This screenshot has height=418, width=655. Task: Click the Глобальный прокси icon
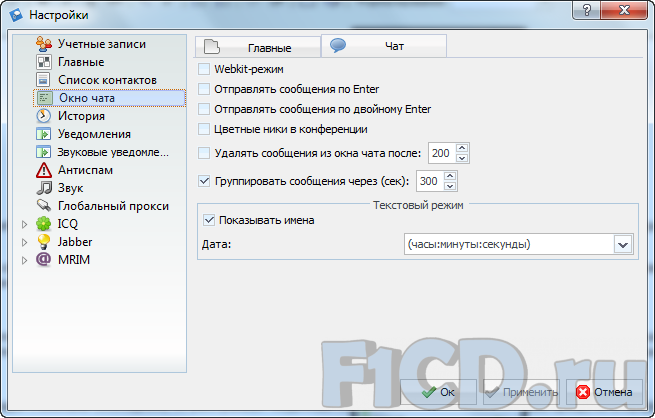[43, 206]
